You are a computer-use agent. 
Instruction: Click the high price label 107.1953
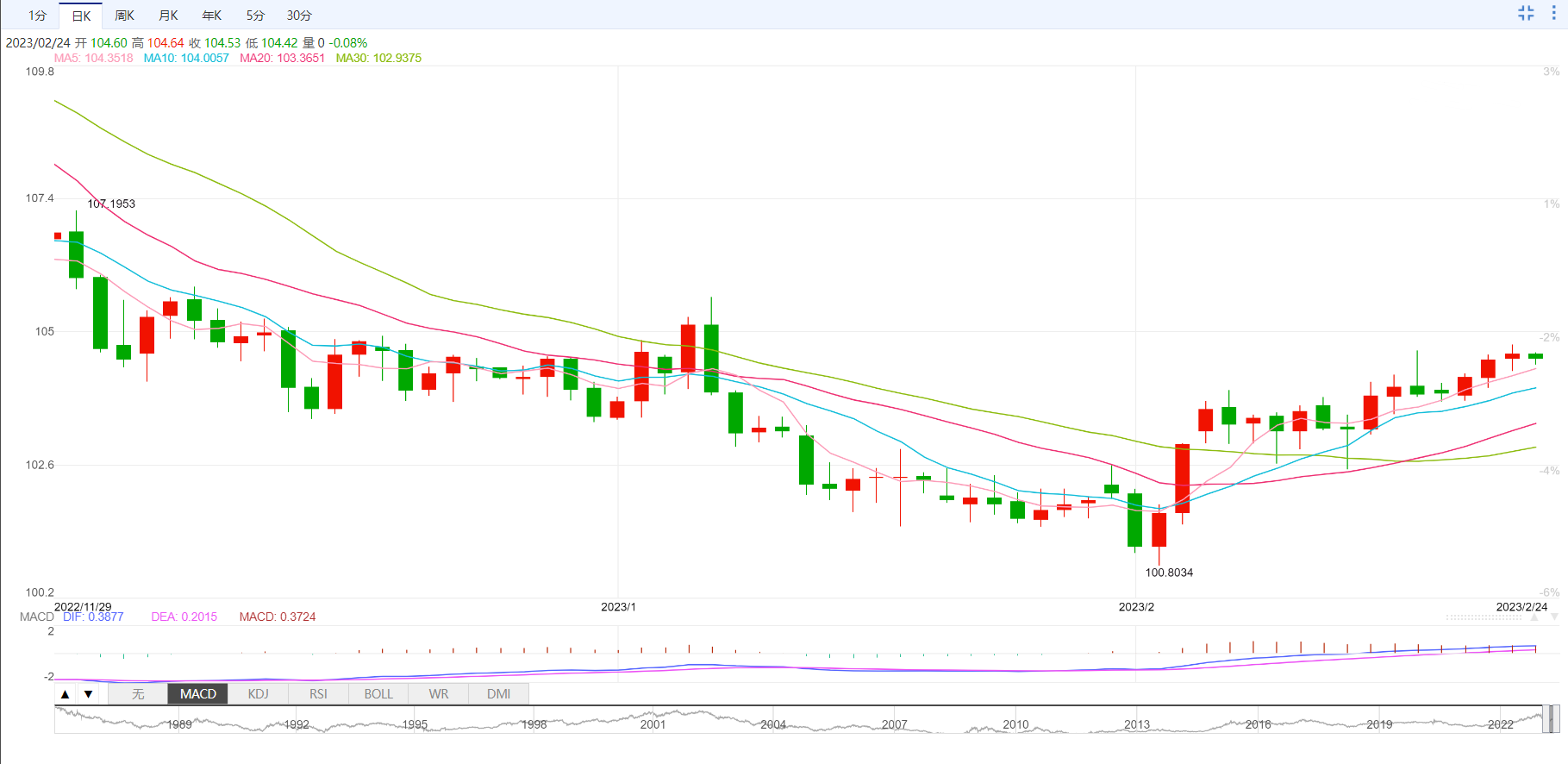pyautogui.click(x=111, y=204)
